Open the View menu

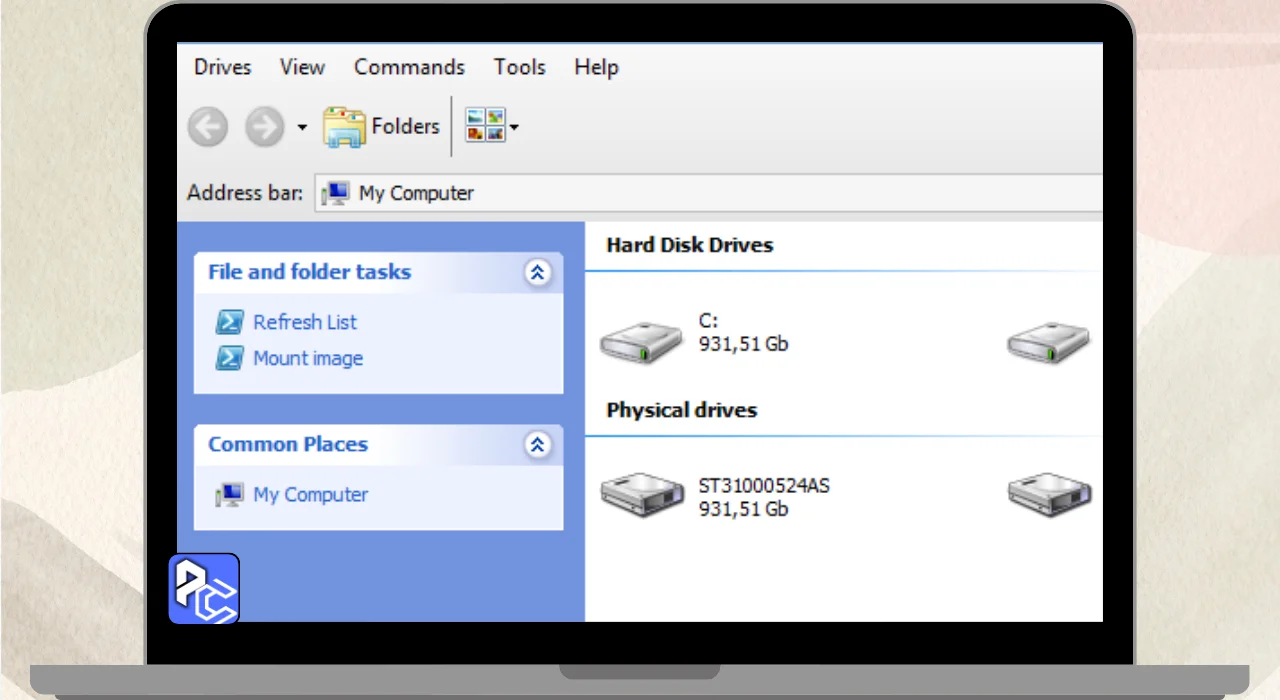302,67
